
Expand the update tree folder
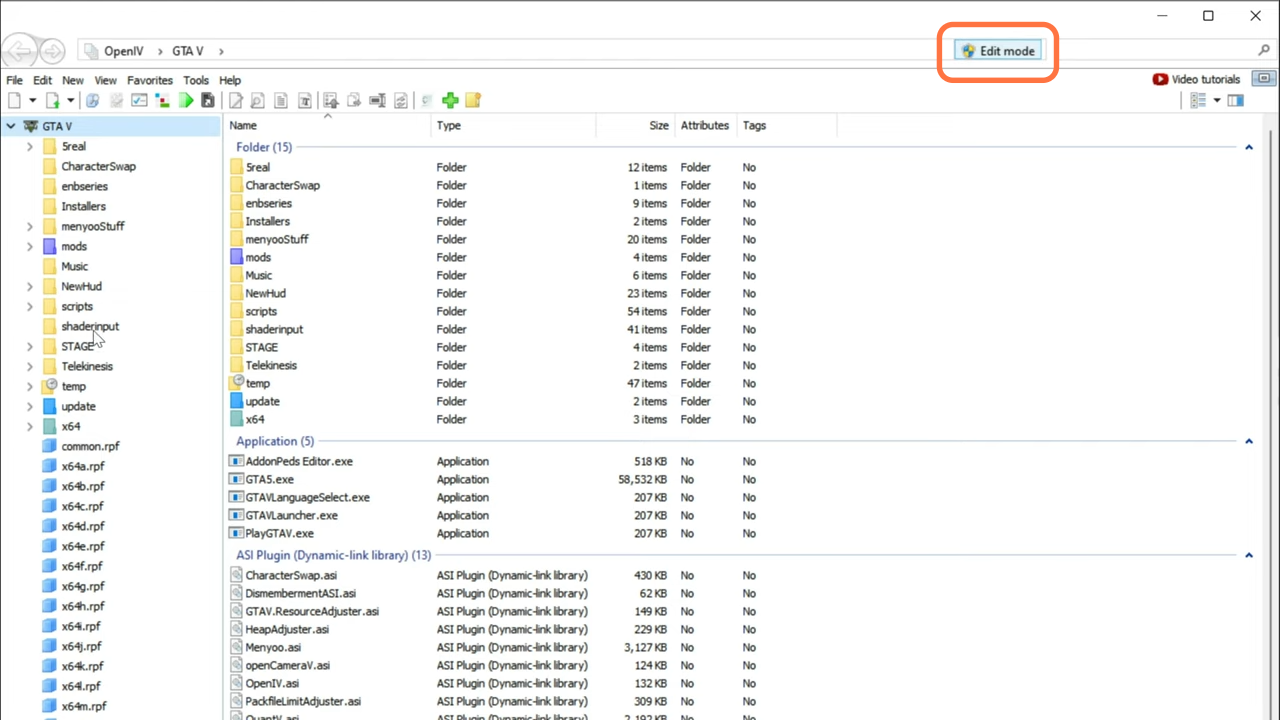pyautogui.click(x=30, y=407)
